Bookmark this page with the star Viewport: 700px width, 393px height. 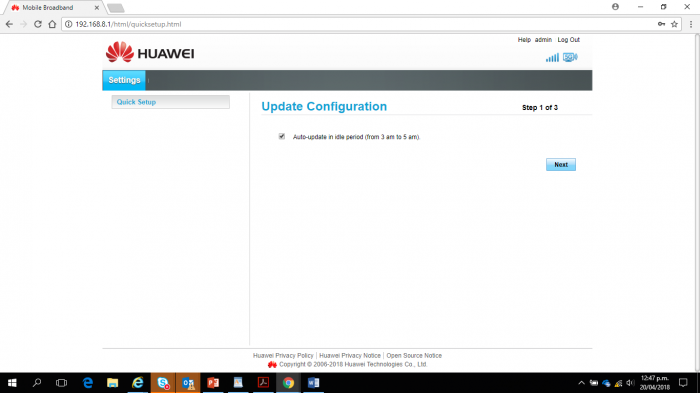[x=674, y=24]
